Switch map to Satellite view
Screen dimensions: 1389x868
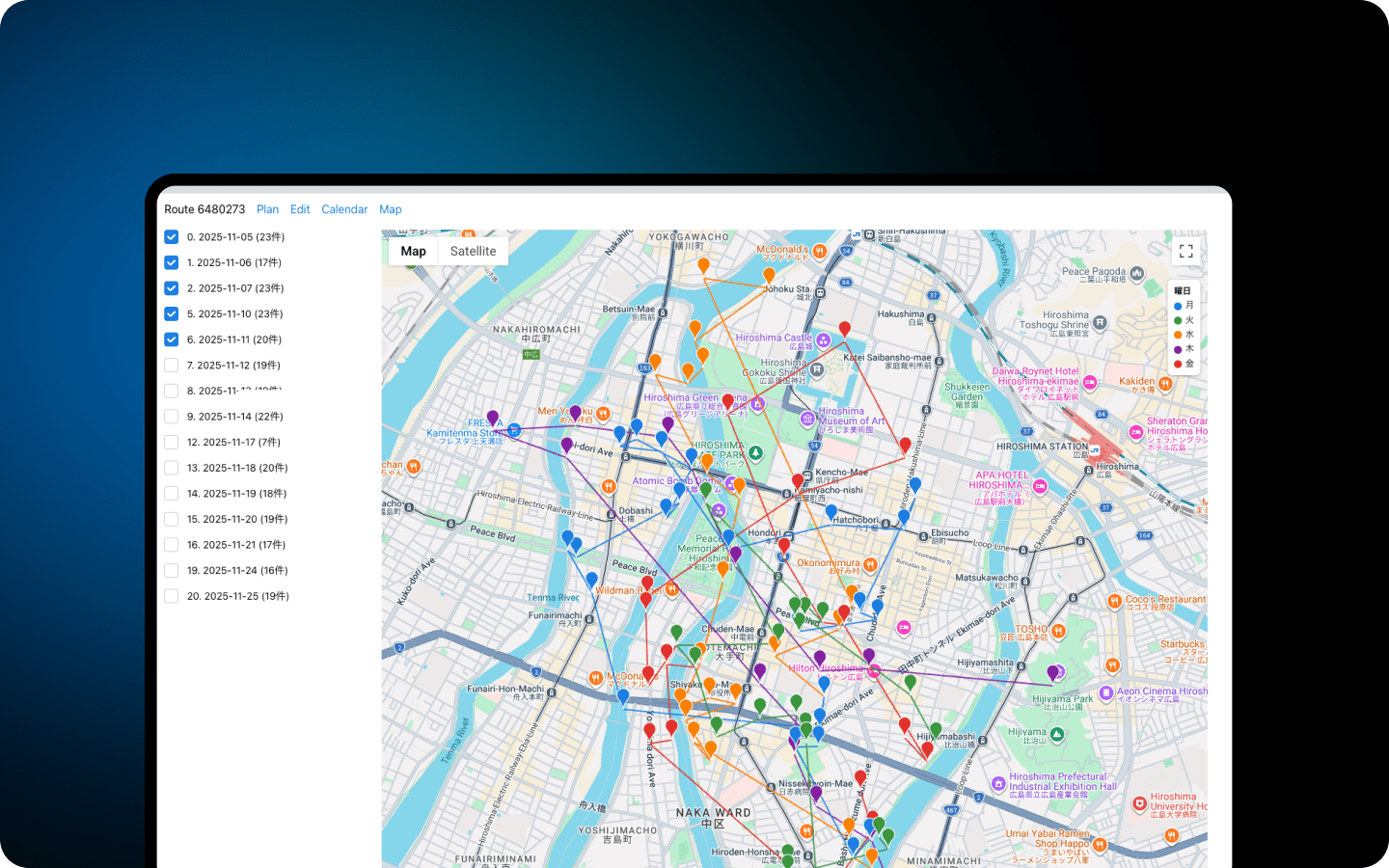(x=473, y=251)
